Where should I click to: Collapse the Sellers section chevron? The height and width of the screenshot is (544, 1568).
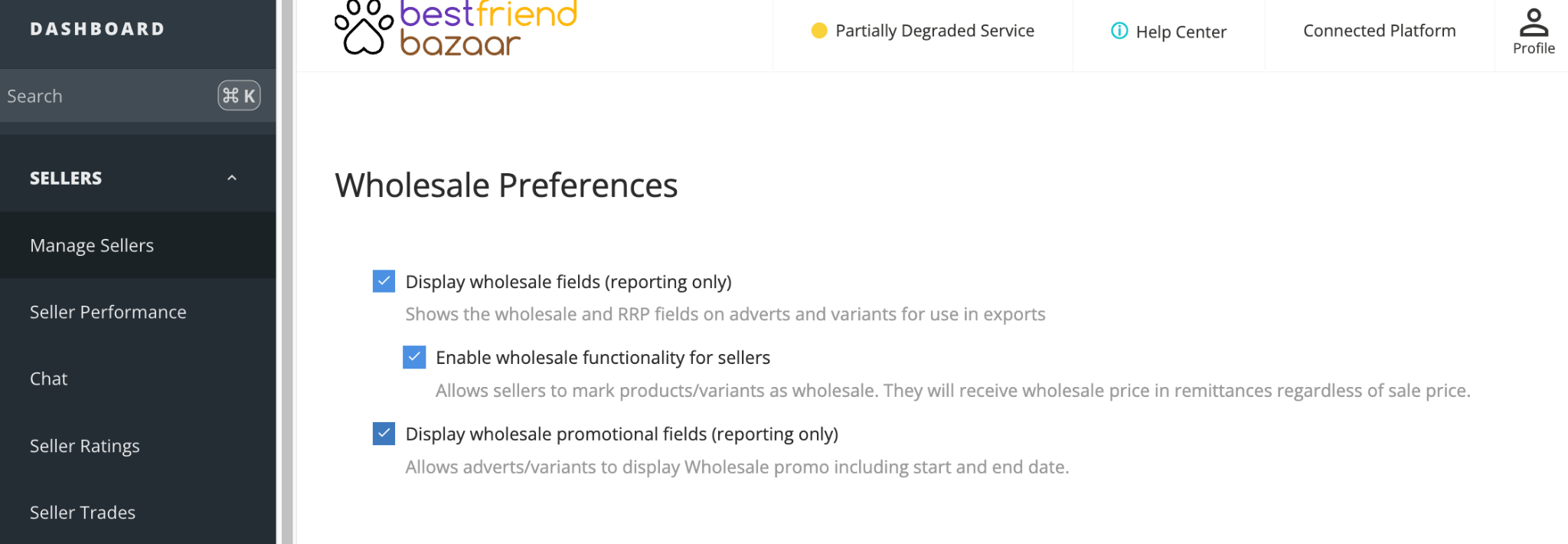(x=232, y=178)
